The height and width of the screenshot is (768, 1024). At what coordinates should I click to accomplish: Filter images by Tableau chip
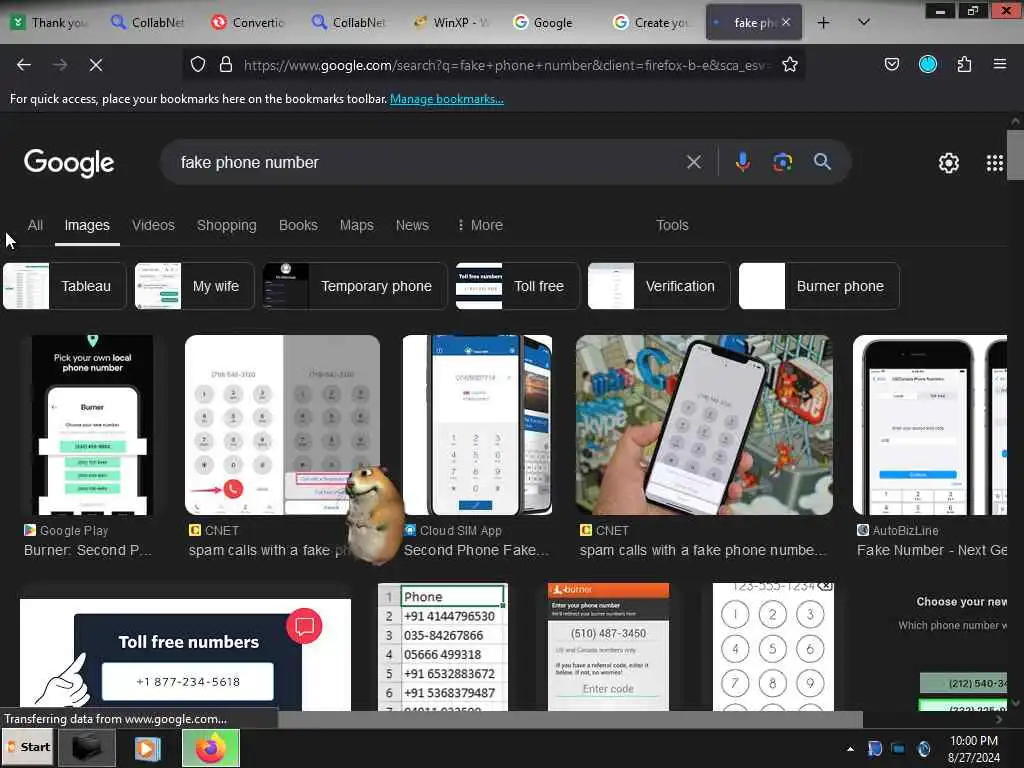click(64, 286)
